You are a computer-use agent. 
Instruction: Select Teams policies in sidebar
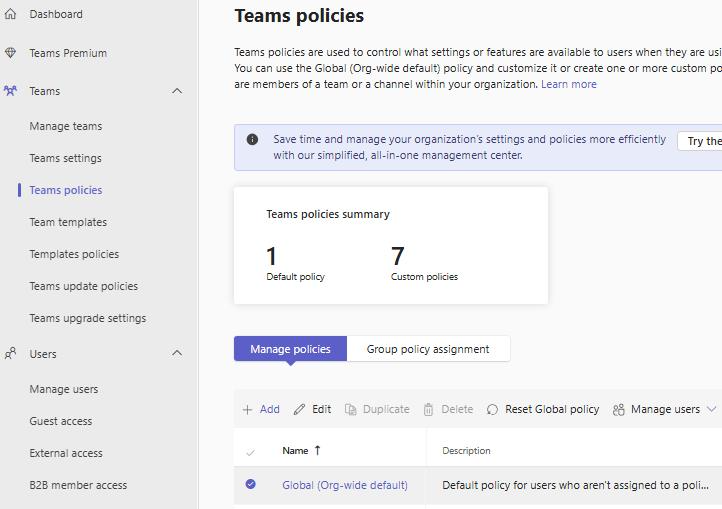[66, 190]
